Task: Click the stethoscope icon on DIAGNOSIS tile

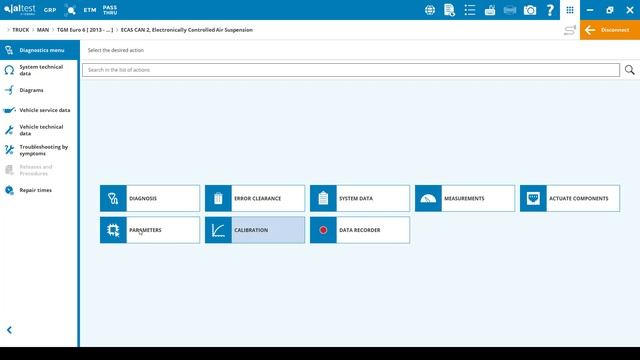Action: (113, 198)
